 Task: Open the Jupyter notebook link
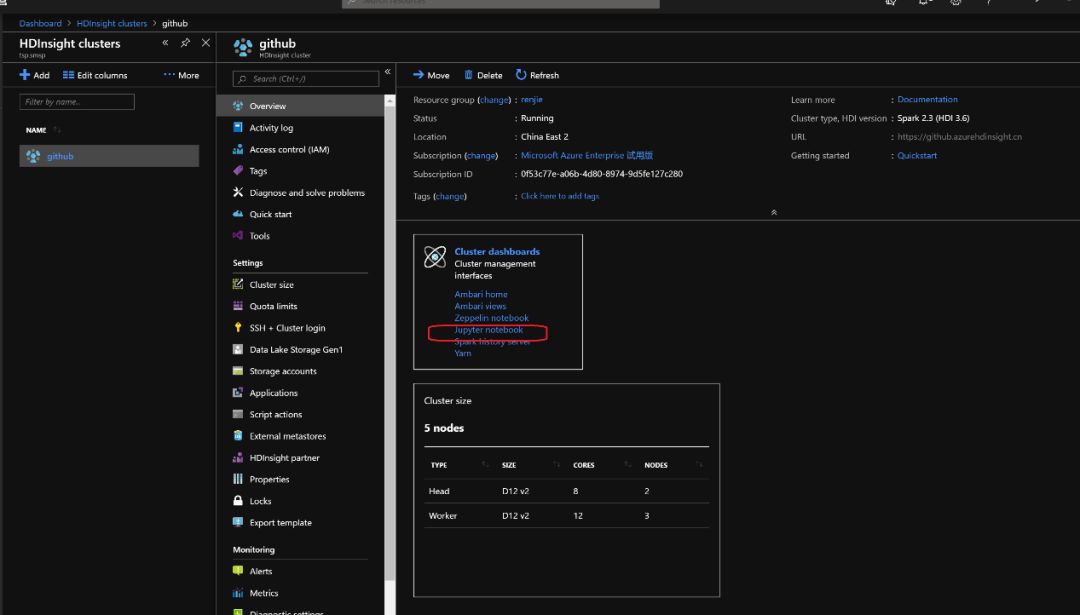point(488,330)
